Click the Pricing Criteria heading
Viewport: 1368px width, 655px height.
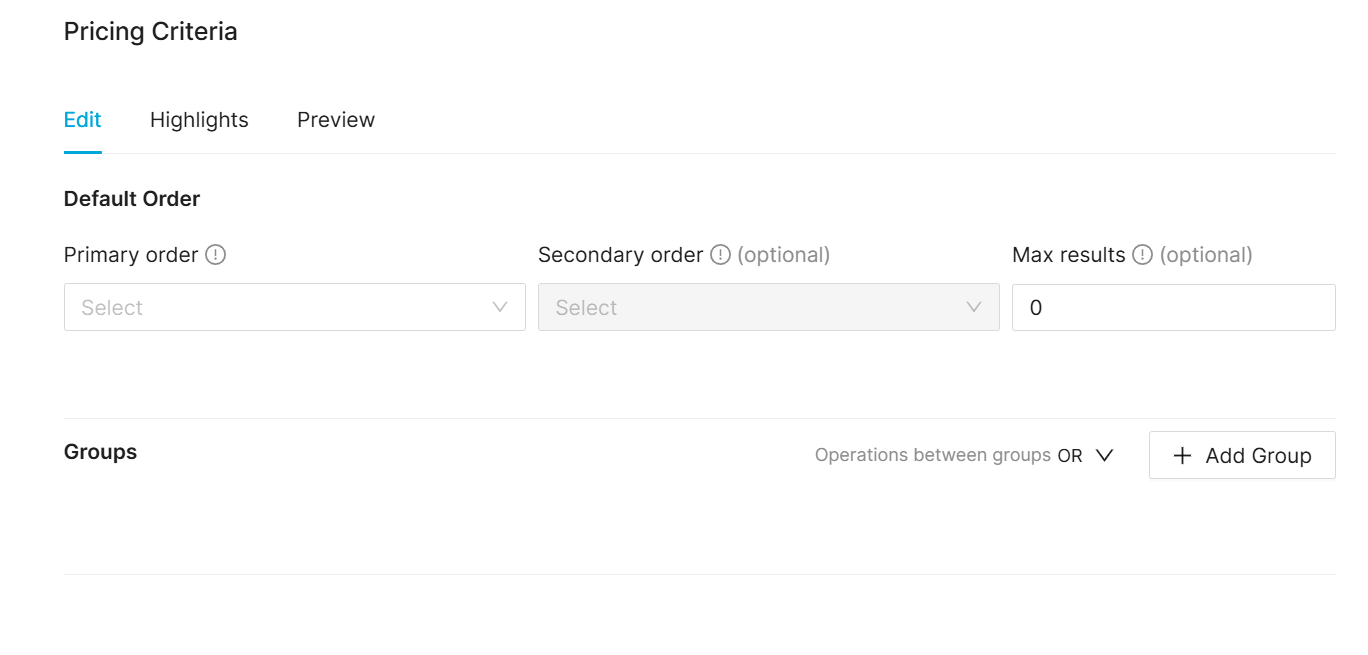pos(150,32)
